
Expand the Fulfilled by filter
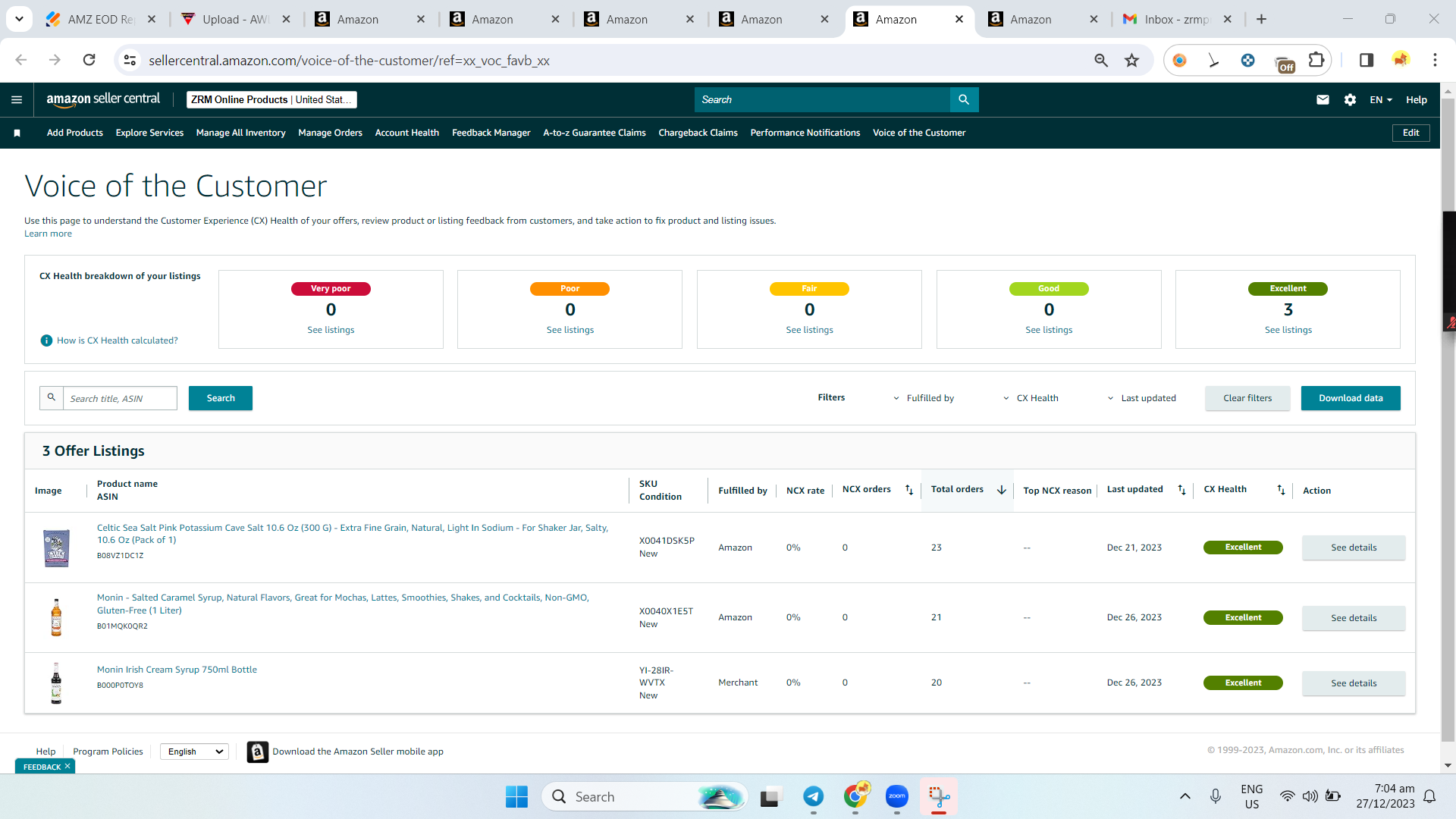[923, 398]
